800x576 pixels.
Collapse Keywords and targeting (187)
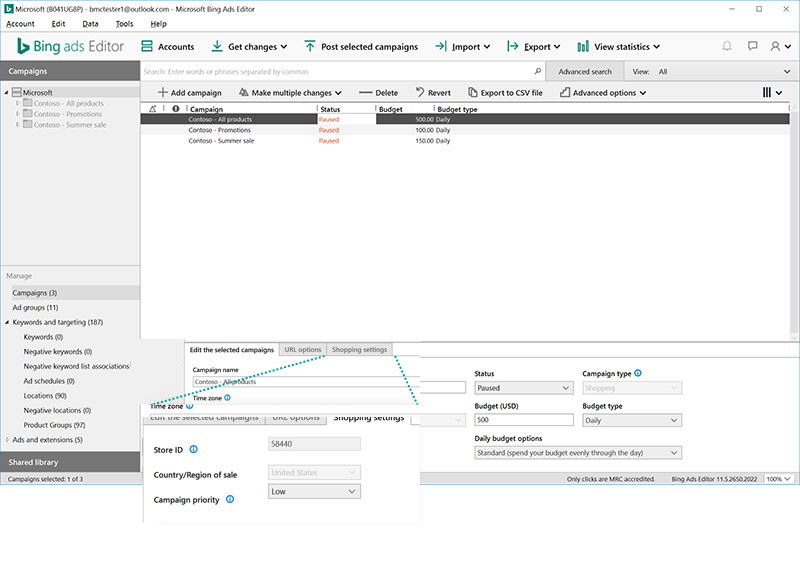(x=7, y=322)
